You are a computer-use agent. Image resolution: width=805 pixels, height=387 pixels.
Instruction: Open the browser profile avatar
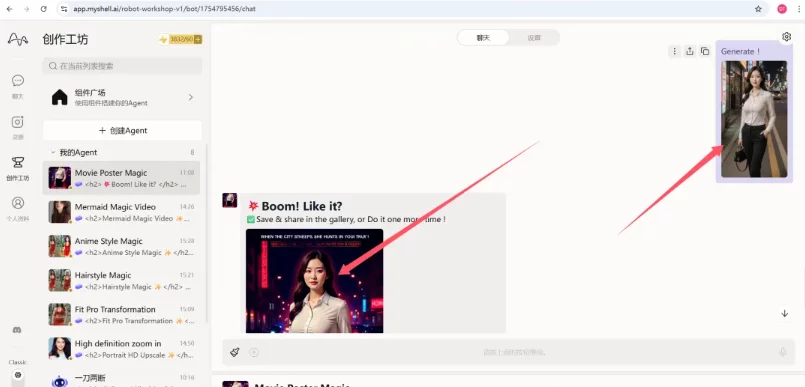pyautogui.click(x=782, y=9)
